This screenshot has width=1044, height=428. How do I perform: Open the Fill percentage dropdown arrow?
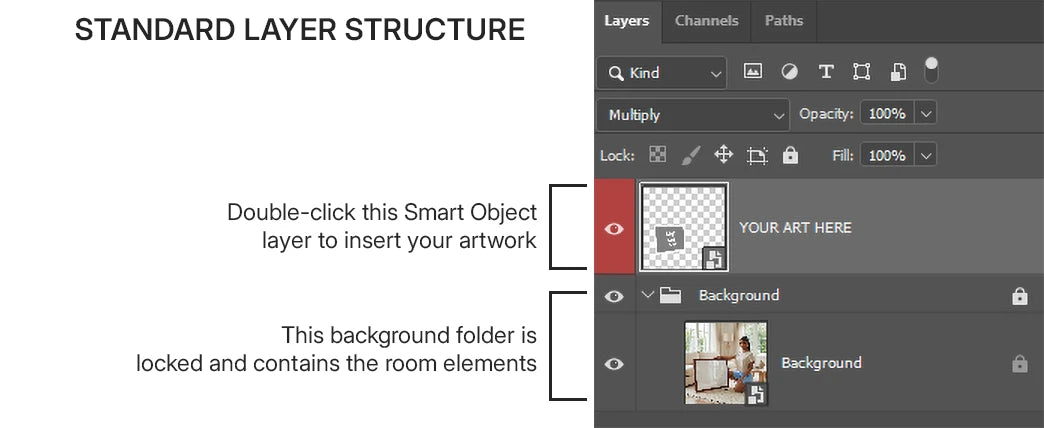pos(926,156)
